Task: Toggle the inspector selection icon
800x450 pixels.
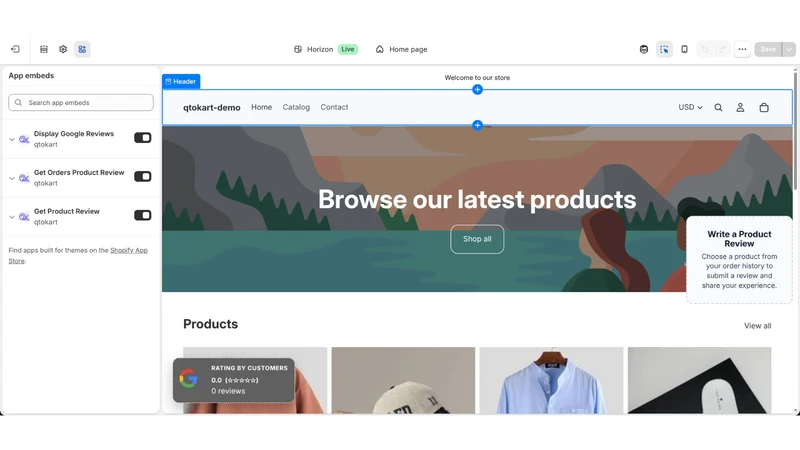Action: tap(664, 49)
